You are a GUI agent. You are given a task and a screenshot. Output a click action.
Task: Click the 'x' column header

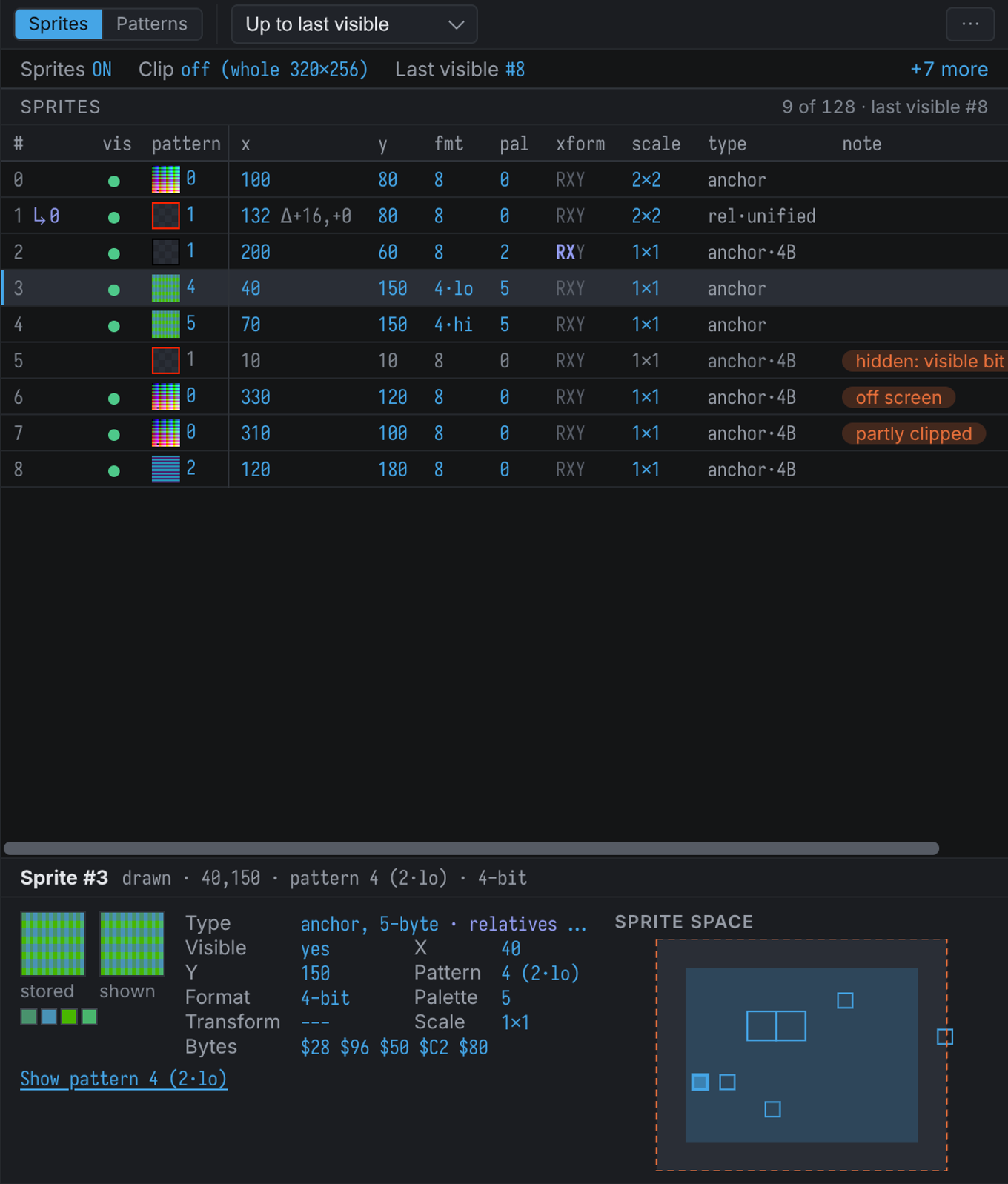coord(246,144)
